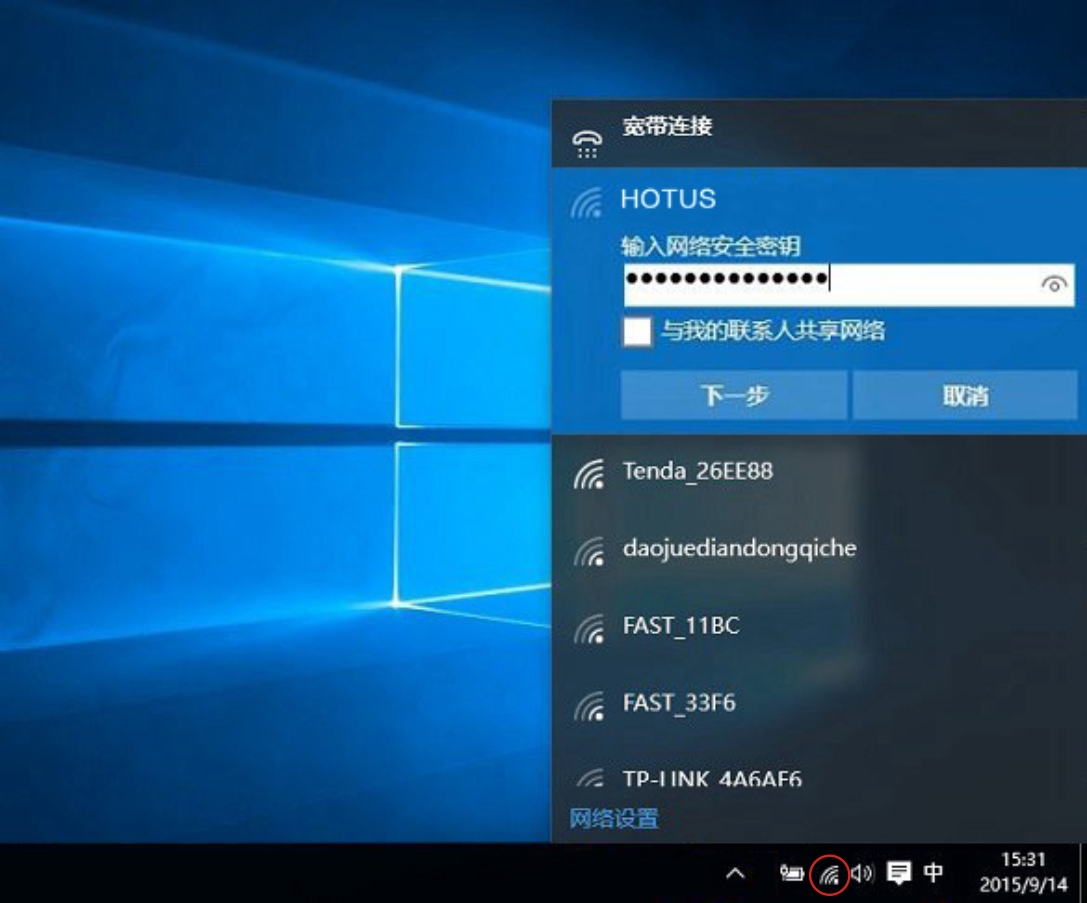Select the TP-LINK_4A6AF6 network
Viewport: 1087px width, 903px height.
[x=712, y=779]
